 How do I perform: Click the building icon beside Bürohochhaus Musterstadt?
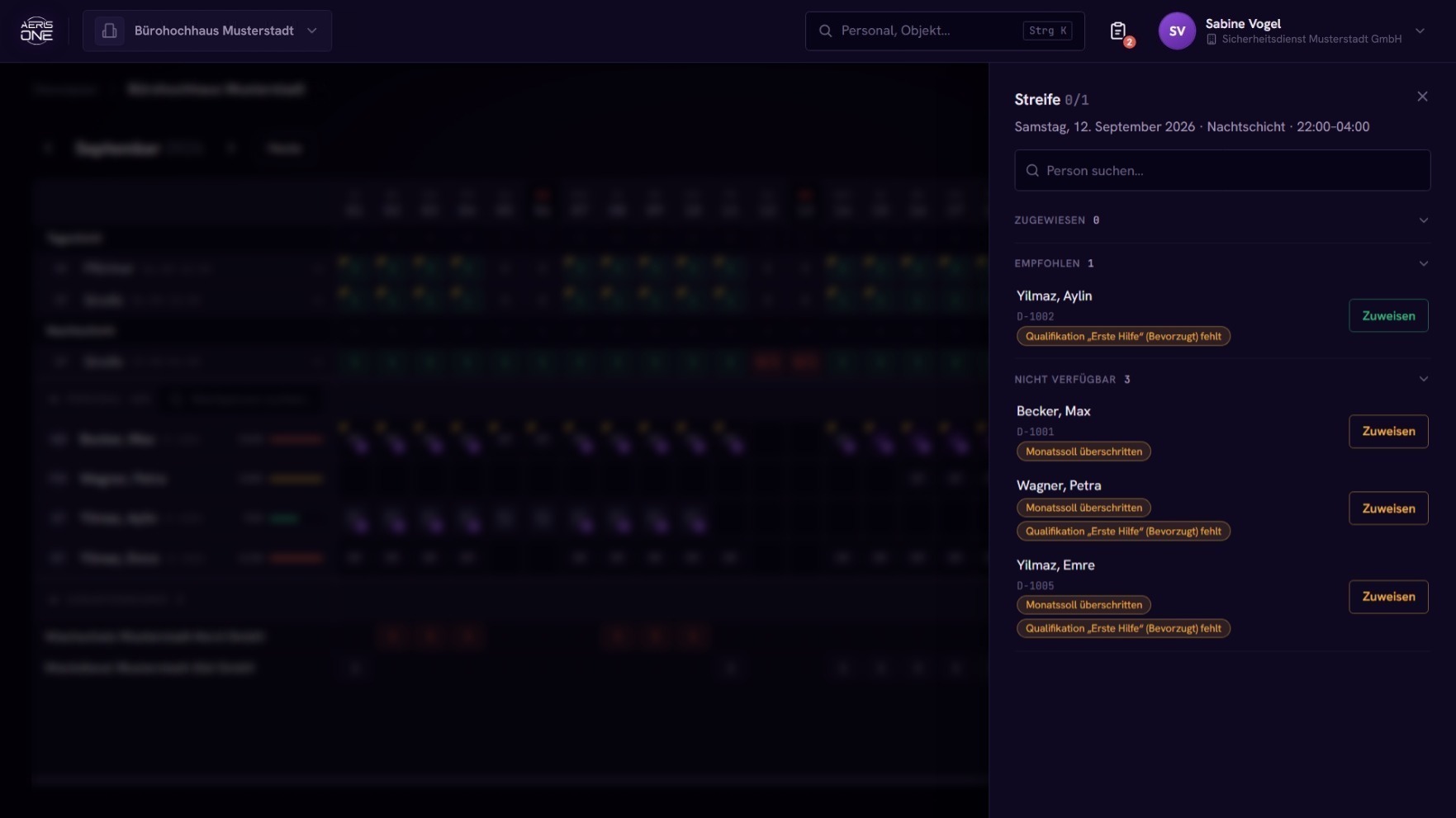coord(109,31)
